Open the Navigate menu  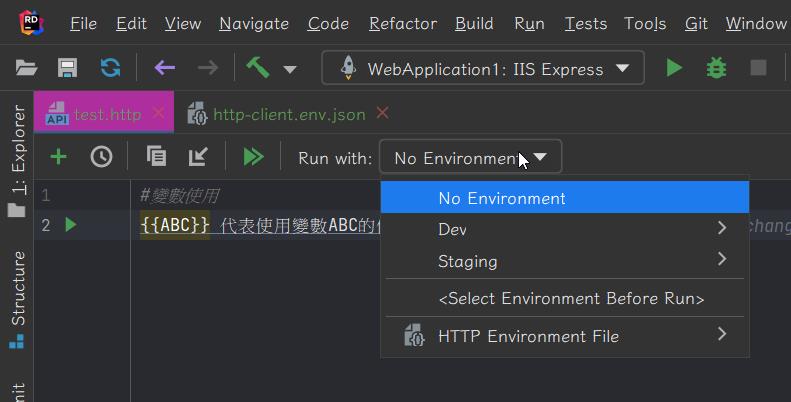tap(254, 23)
